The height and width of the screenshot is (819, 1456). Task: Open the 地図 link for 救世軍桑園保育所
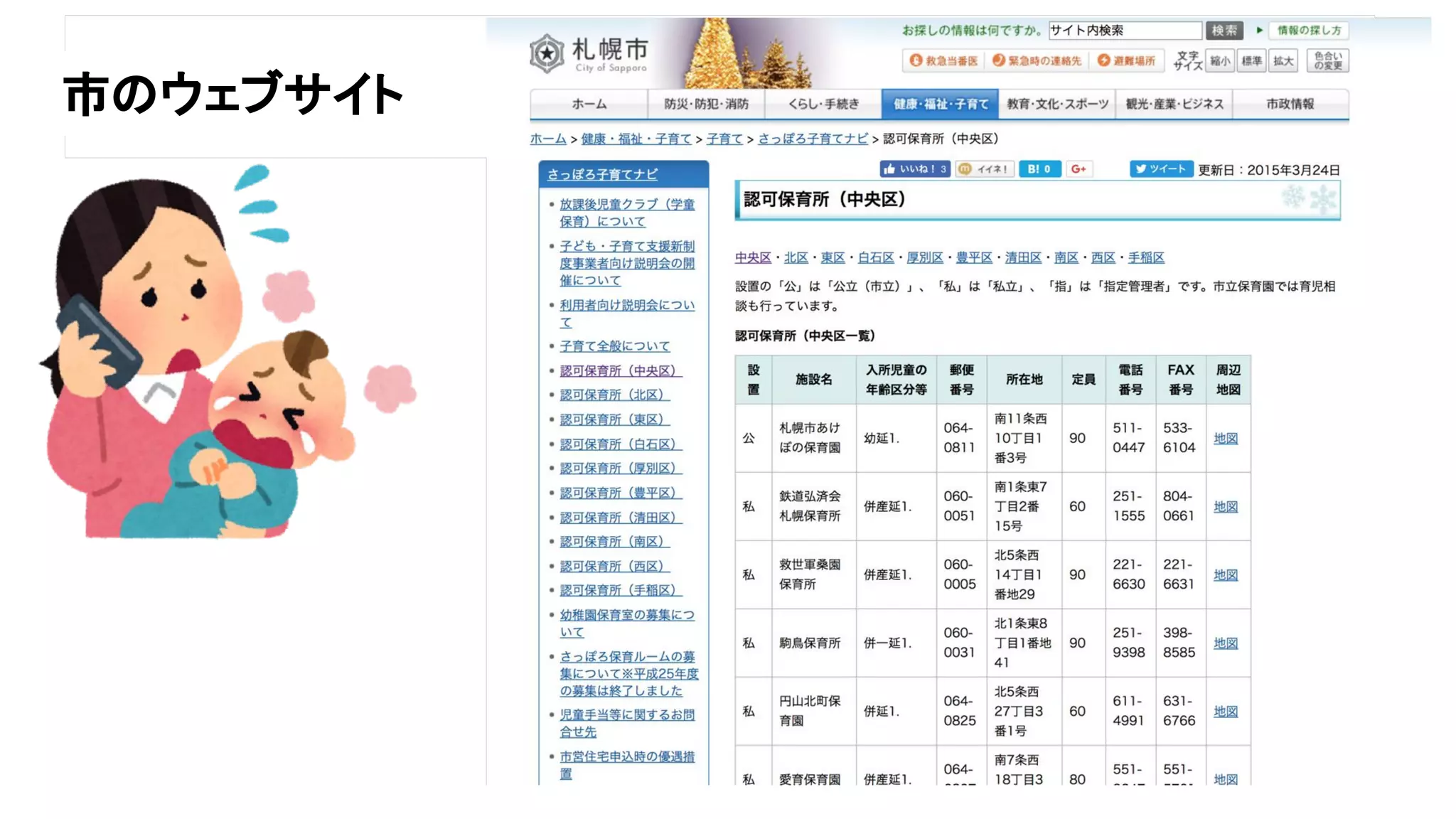pyautogui.click(x=1226, y=575)
